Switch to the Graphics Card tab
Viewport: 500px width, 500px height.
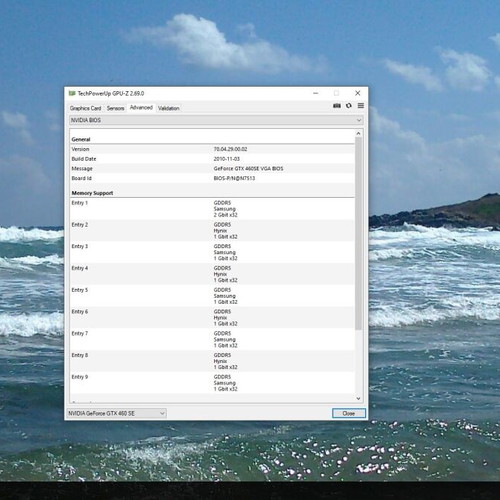85,108
